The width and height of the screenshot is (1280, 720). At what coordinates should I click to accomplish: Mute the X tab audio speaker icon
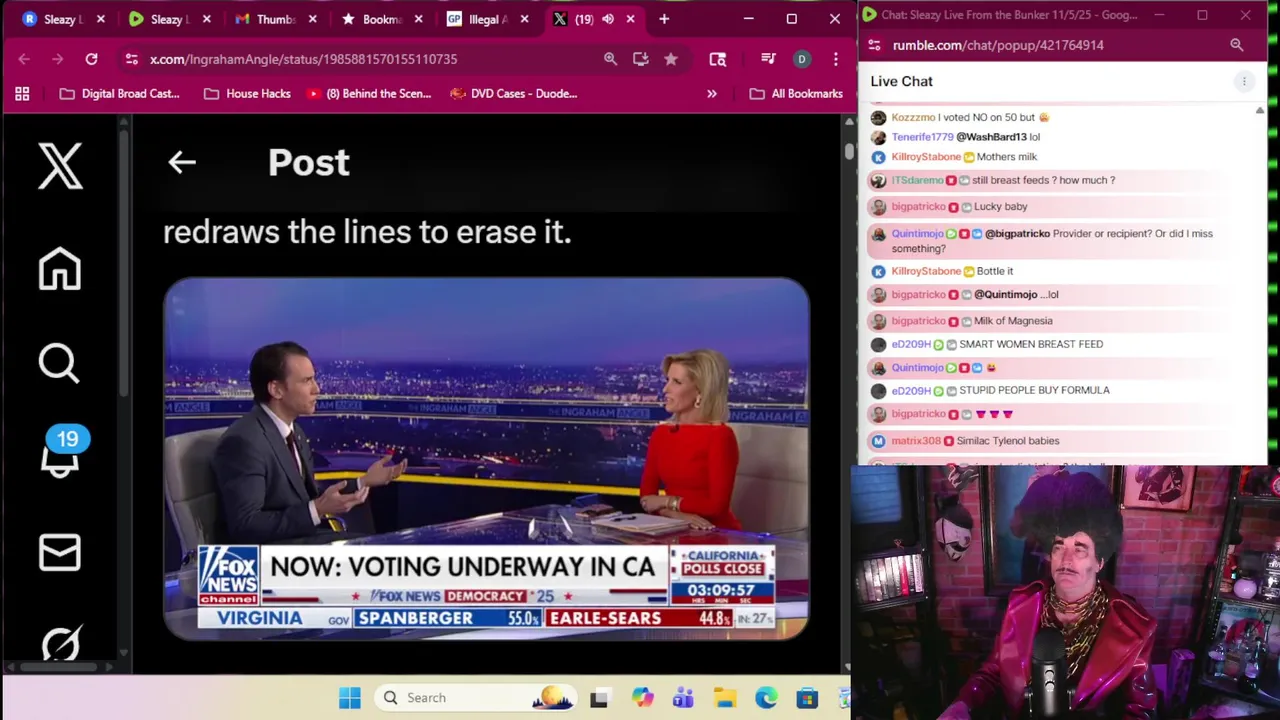[608, 19]
